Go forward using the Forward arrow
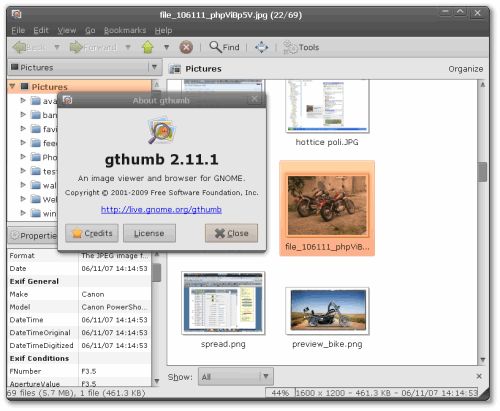The height and width of the screenshot is (411, 500). point(93,47)
